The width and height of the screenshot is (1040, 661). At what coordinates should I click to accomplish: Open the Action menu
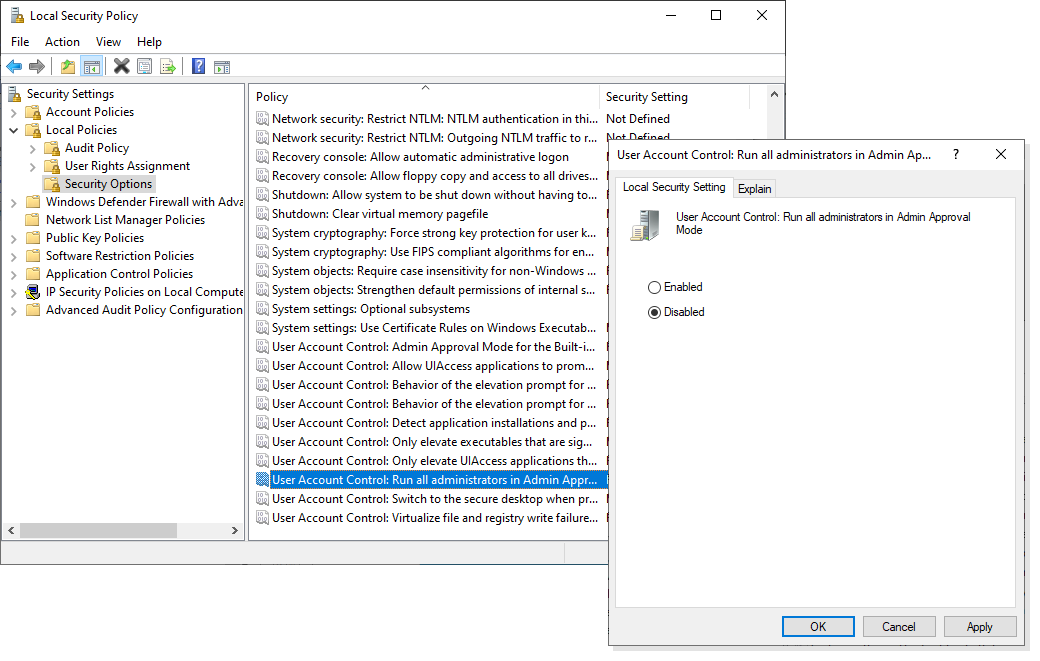62,42
